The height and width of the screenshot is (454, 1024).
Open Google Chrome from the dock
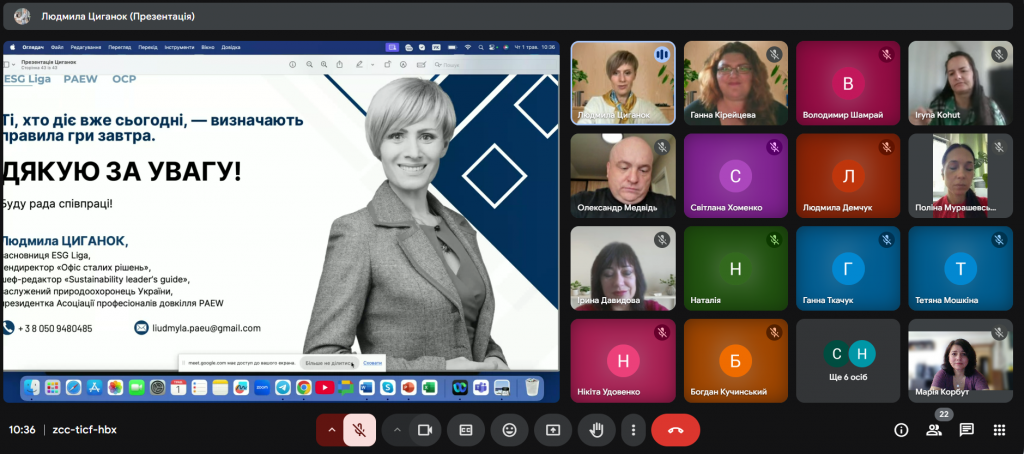point(304,387)
